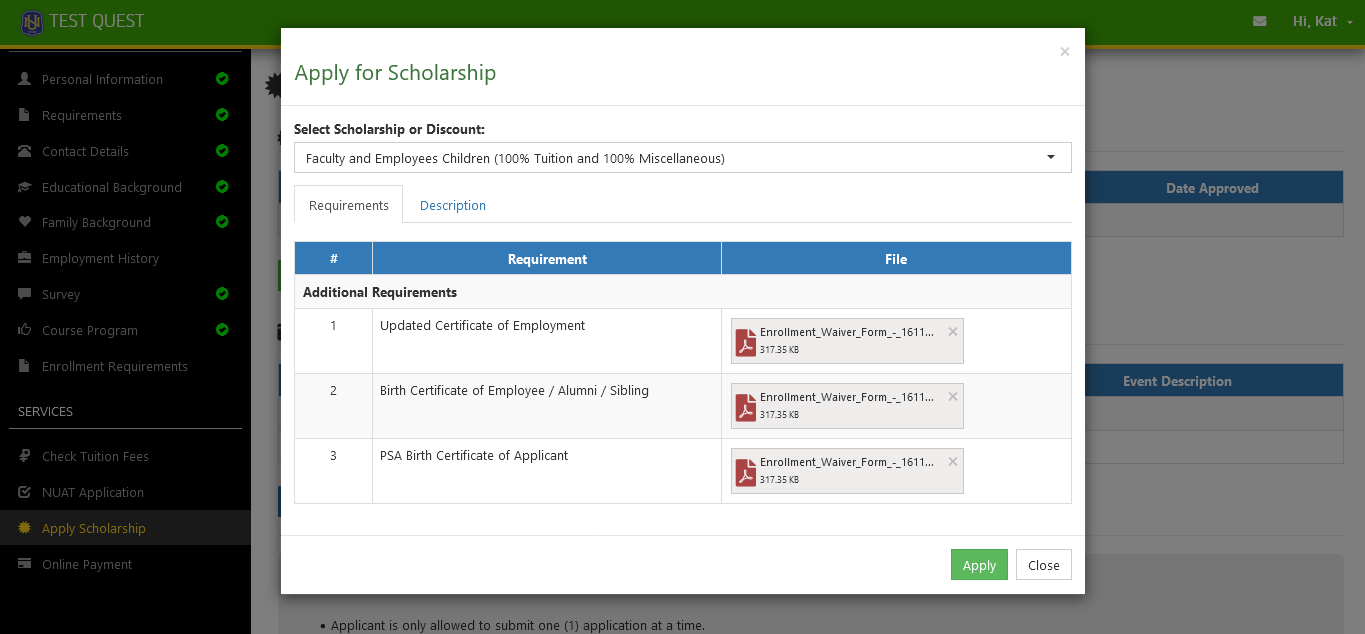Click green check beside Personal Information

[x=222, y=79]
